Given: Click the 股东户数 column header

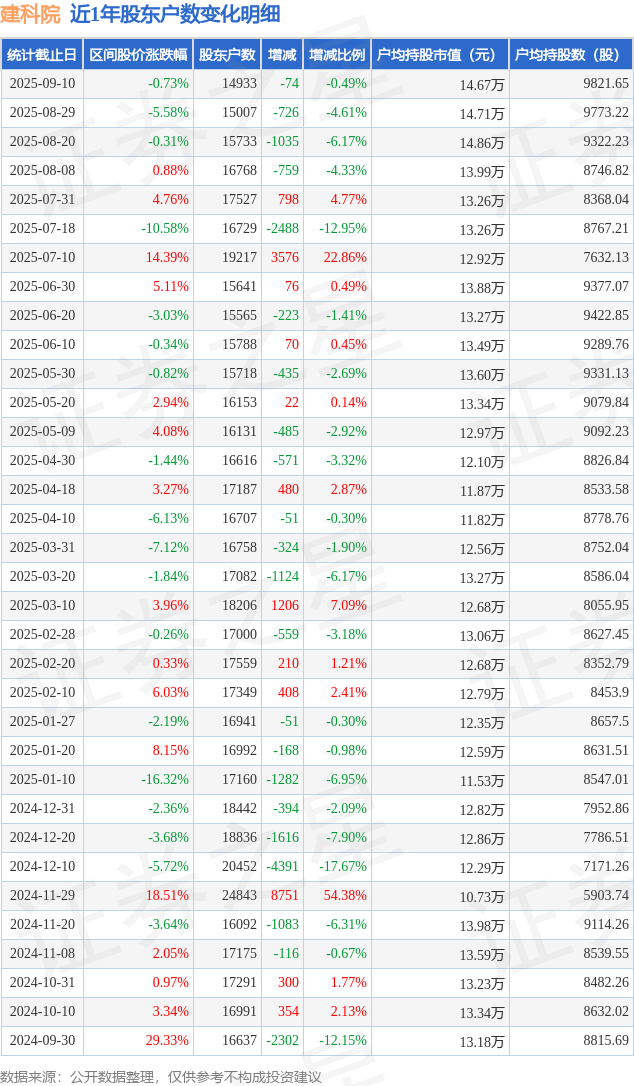Looking at the screenshot, I should click(227, 55).
